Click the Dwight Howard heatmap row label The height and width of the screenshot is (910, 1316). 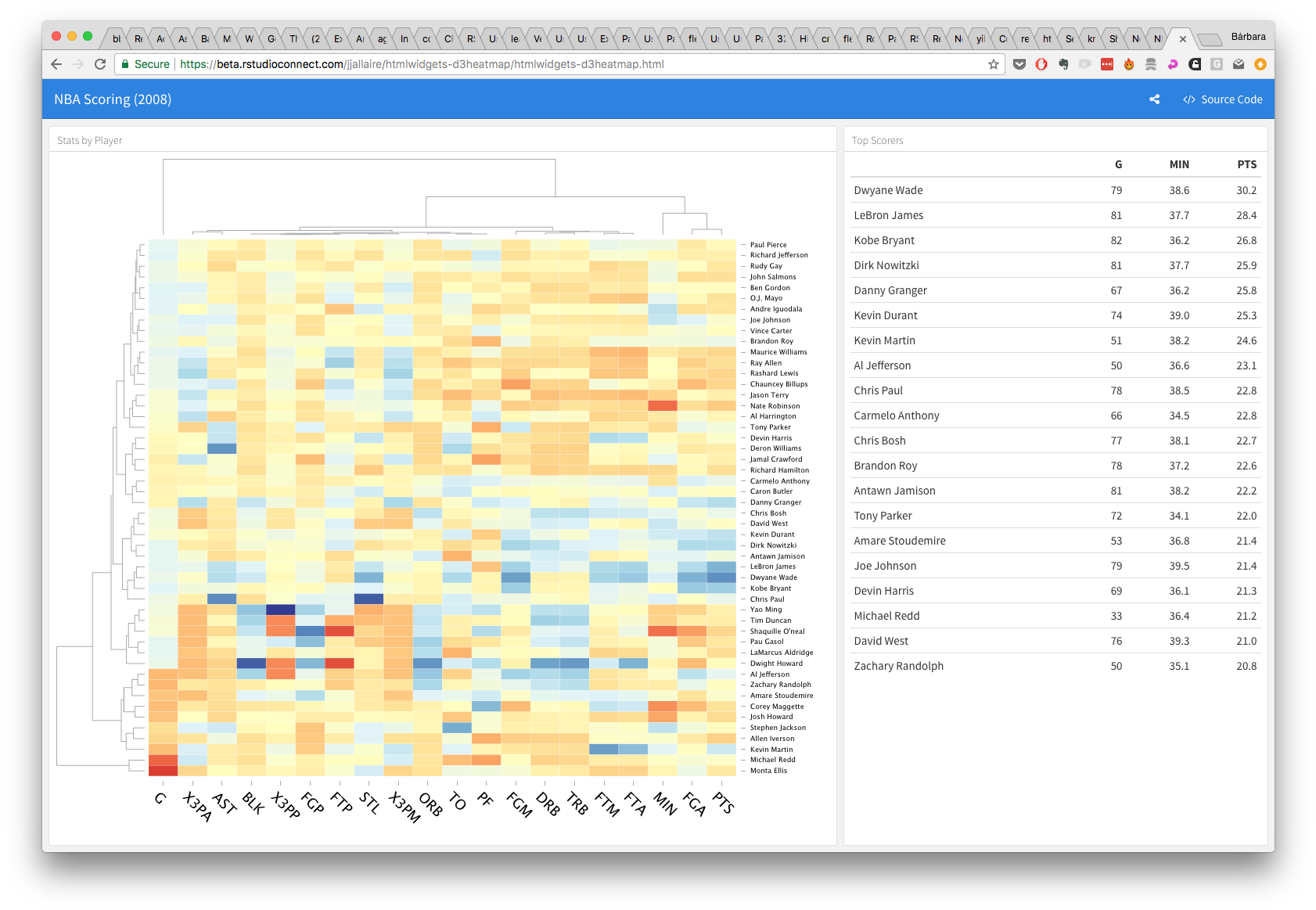click(776, 664)
